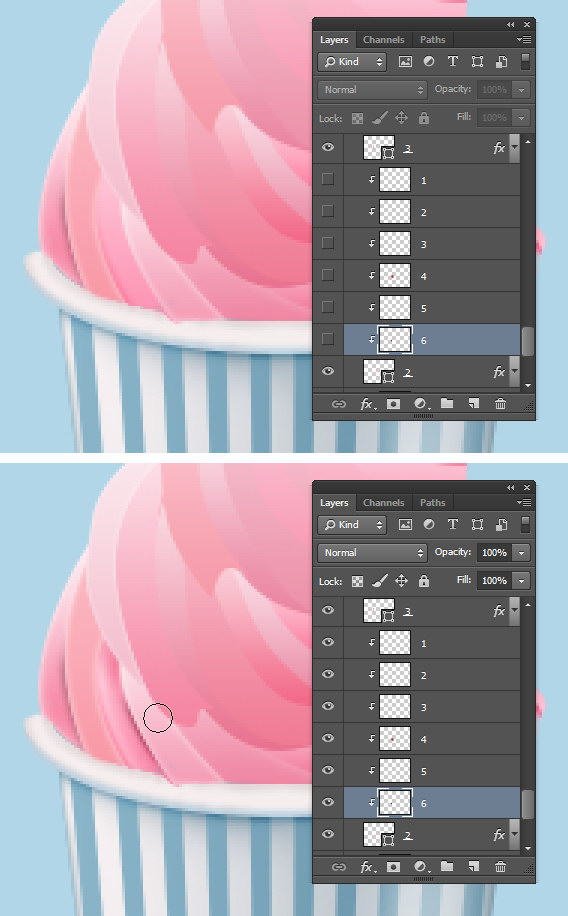Click Opacity 100% field in lower panel

494,552
